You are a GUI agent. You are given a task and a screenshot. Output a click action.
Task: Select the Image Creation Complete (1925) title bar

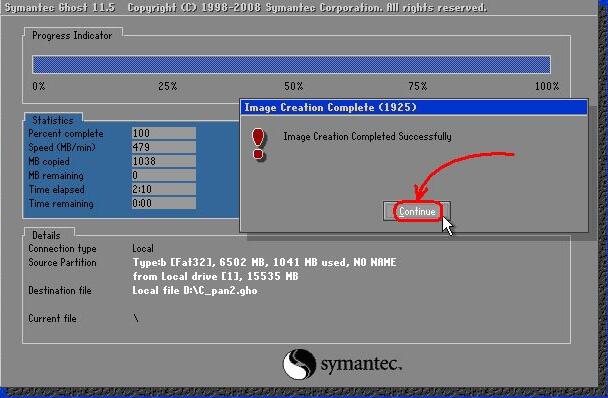[x=414, y=107]
